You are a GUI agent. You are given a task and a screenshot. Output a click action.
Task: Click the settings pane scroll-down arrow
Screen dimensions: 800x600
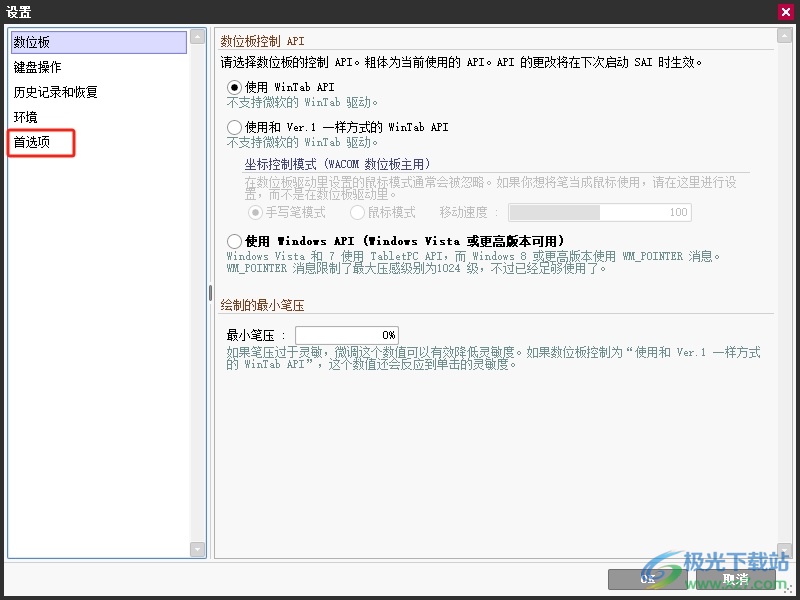coord(784,549)
